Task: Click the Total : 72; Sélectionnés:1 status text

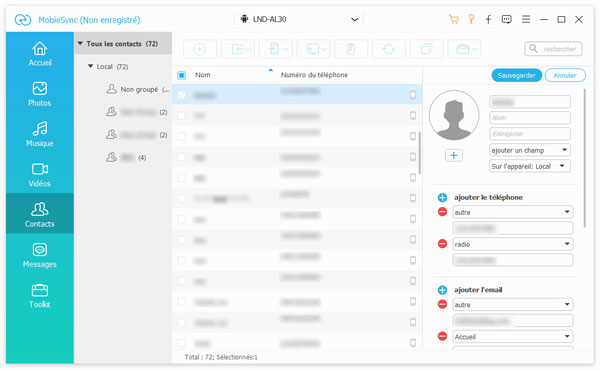Action: (x=221, y=357)
